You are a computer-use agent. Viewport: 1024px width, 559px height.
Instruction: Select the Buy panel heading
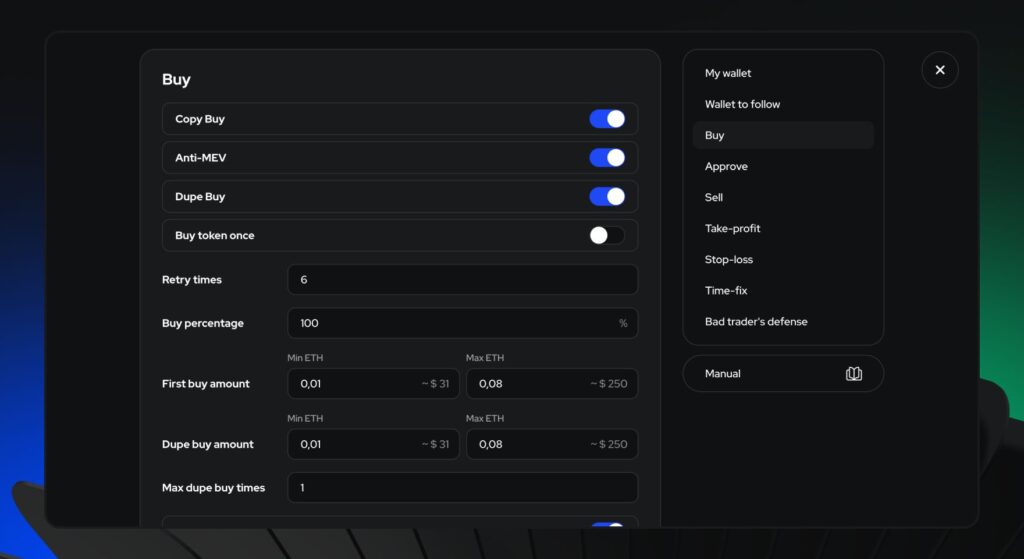[x=176, y=79]
